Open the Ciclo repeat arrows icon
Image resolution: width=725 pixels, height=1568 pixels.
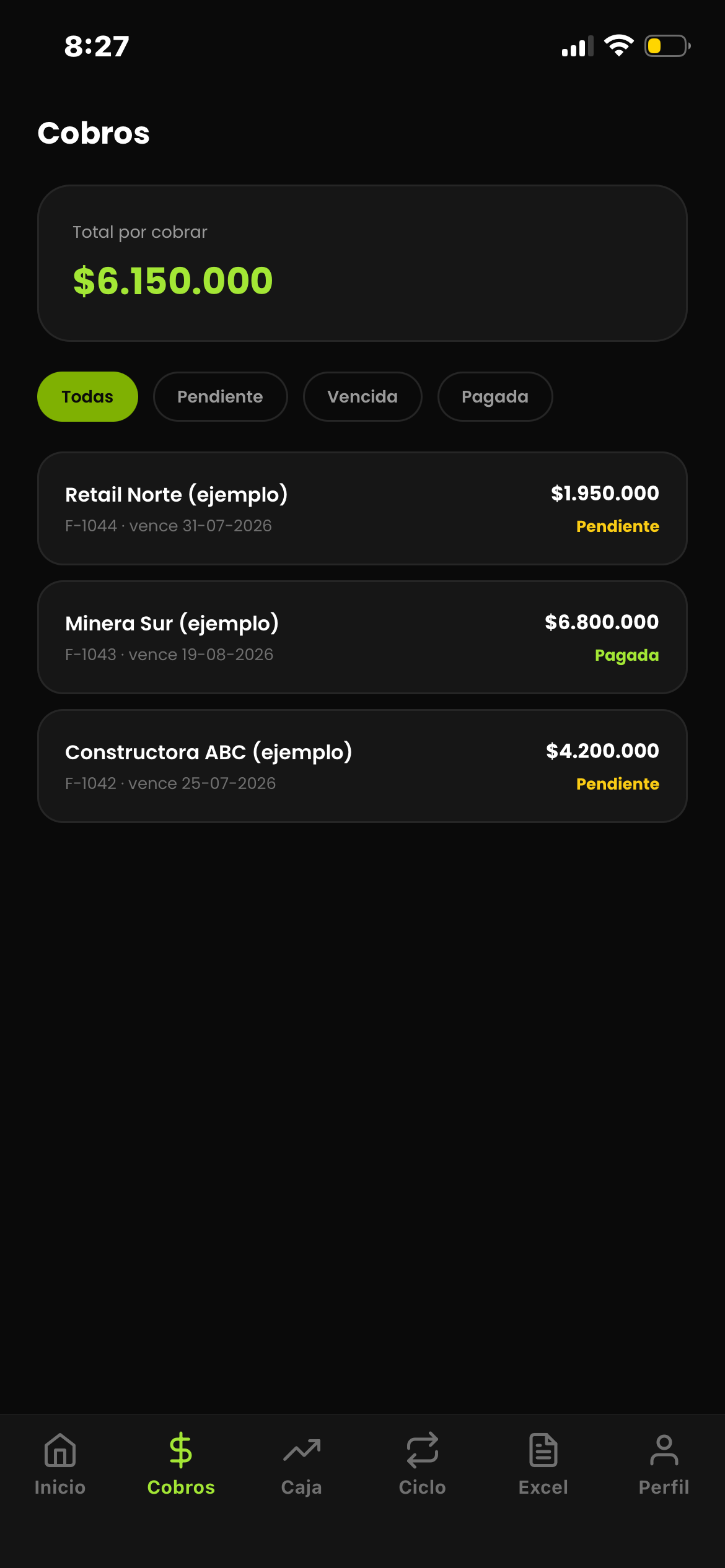[x=423, y=1450]
